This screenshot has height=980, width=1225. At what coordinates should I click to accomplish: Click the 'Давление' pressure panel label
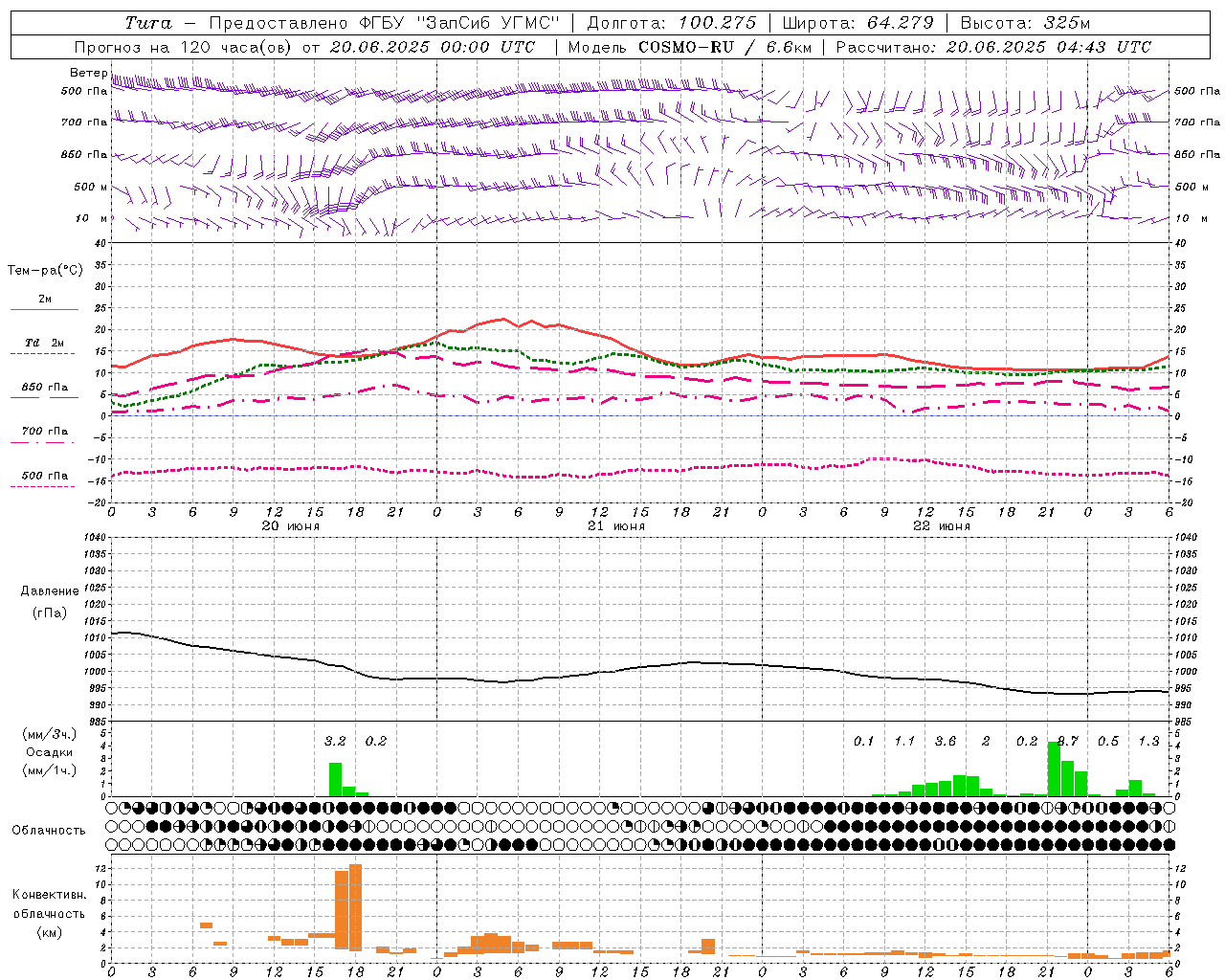[x=50, y=591]
